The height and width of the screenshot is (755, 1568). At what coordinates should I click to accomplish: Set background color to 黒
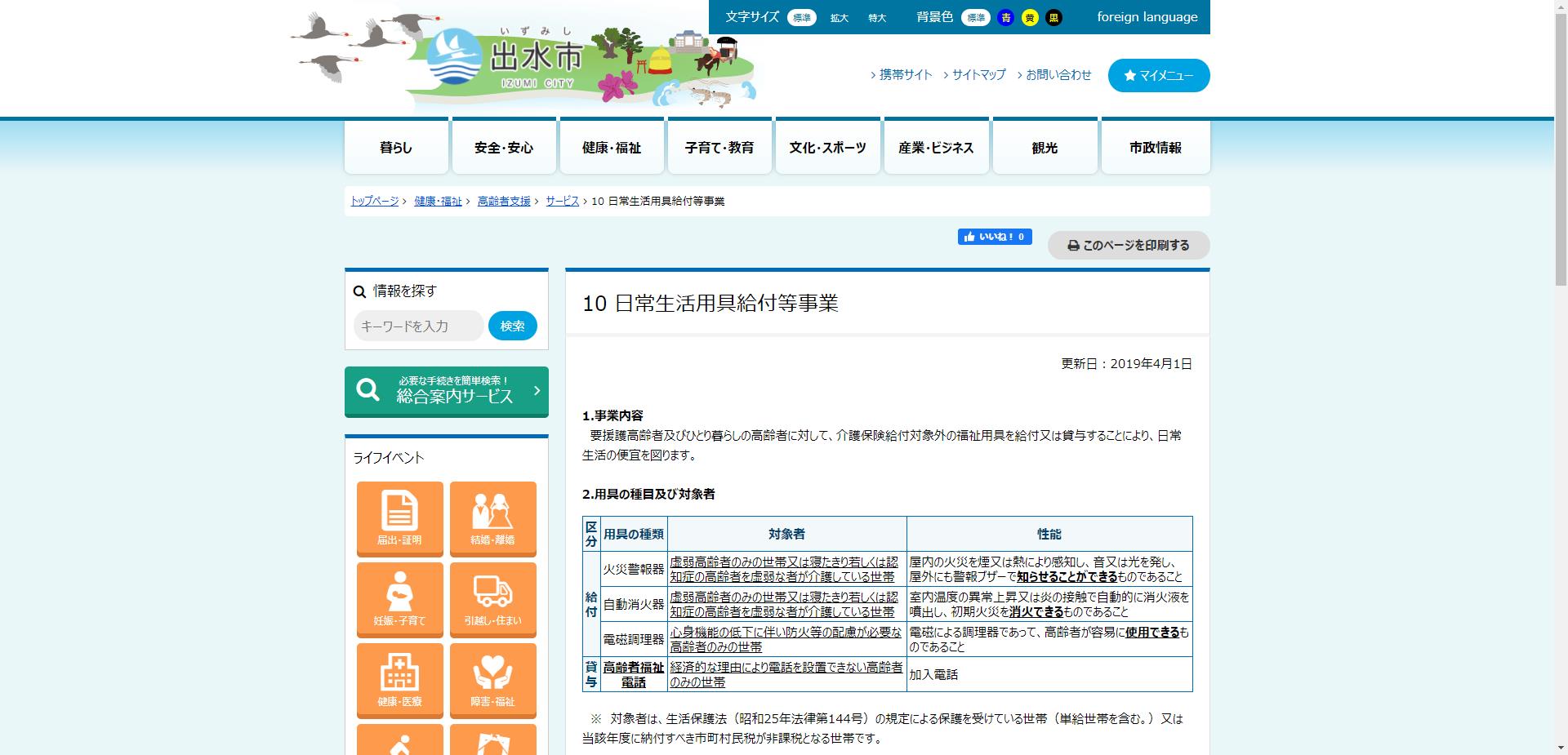(1053, 16)
